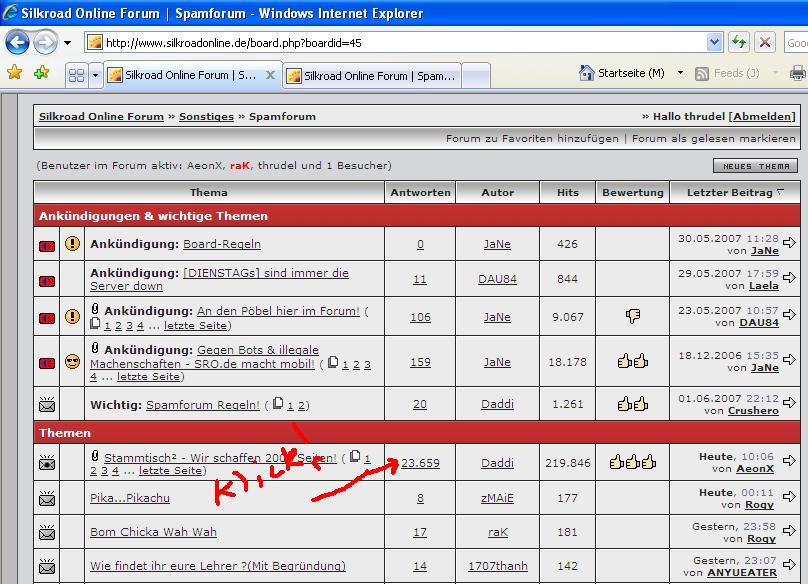Click the Add to Favorites icon
The image size is (808, 584).
click(41, 73)
